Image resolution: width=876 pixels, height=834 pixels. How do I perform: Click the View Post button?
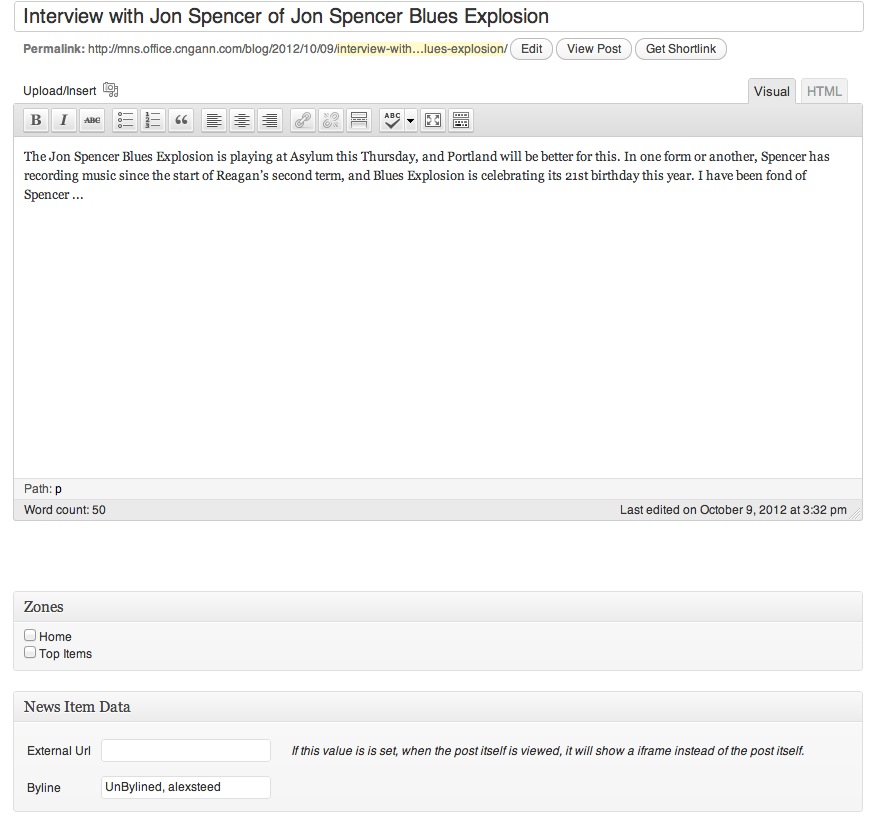[594, 48]
